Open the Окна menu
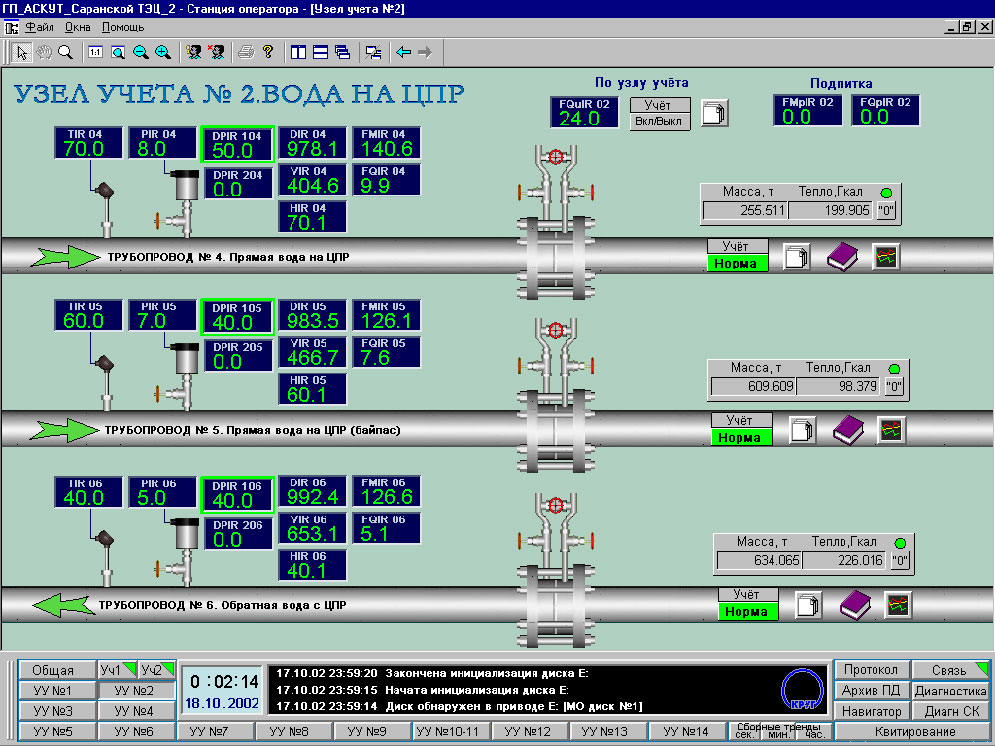This screenshot has height=747, width=995. [77, 27]
